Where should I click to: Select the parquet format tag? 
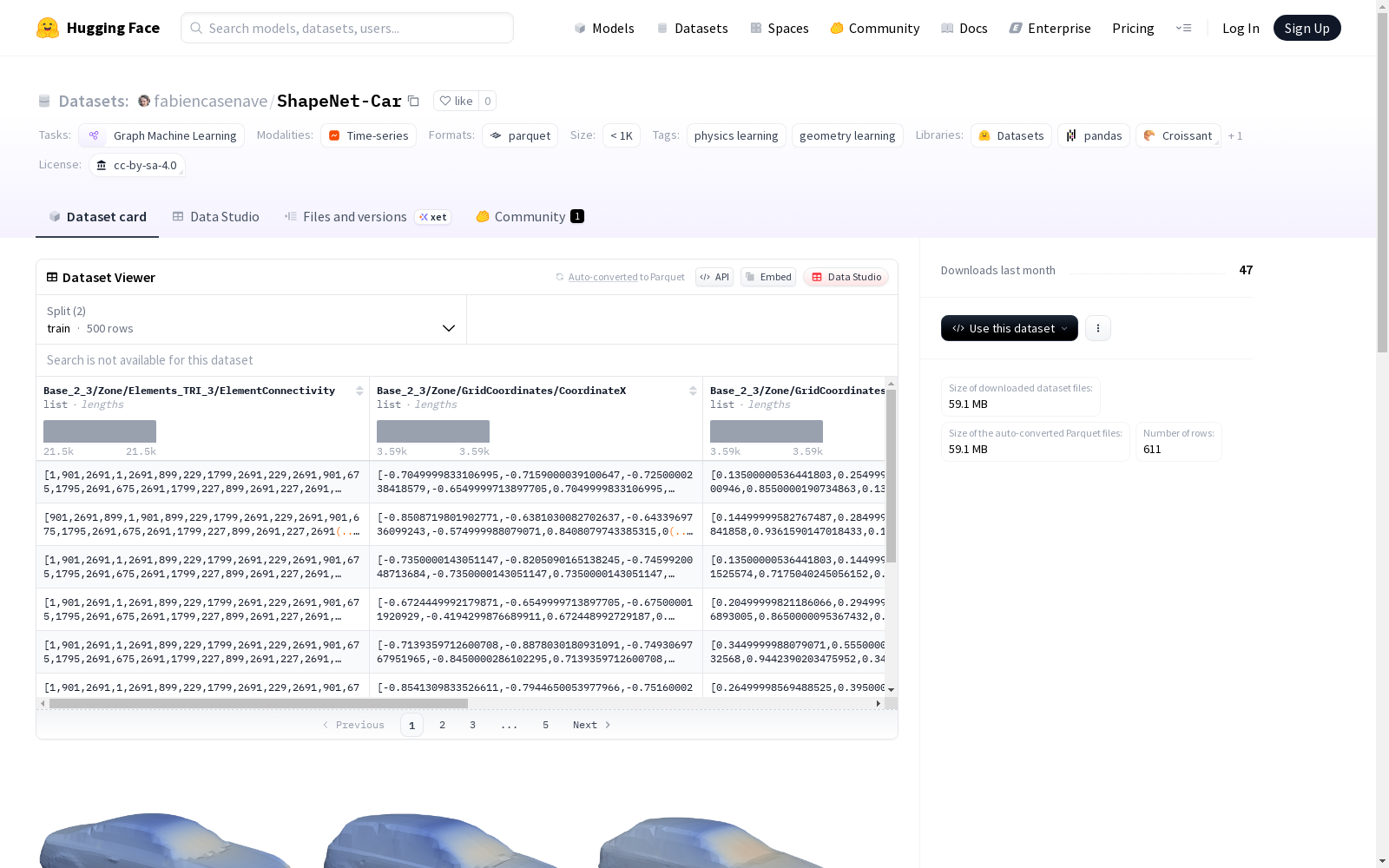pos(520,135)
